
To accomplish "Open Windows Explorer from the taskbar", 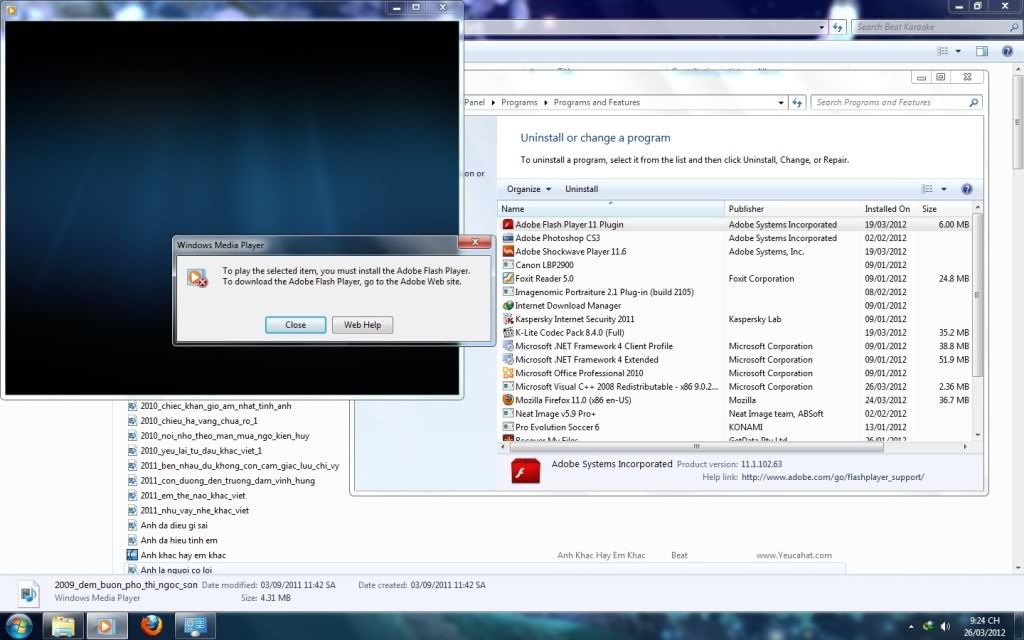I will [63, 626].
